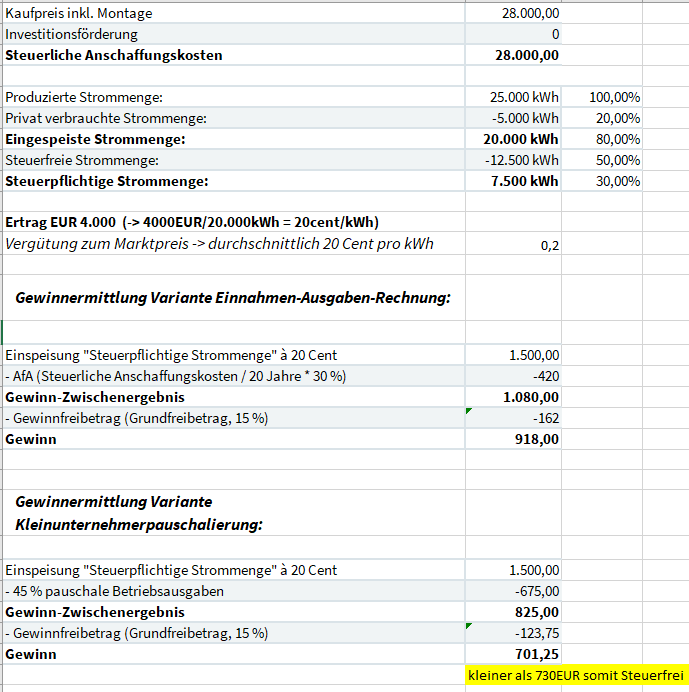Screen dimensions: 689x692
Task: Select the 20,00% percentage cell
Action: pos(602,118)
